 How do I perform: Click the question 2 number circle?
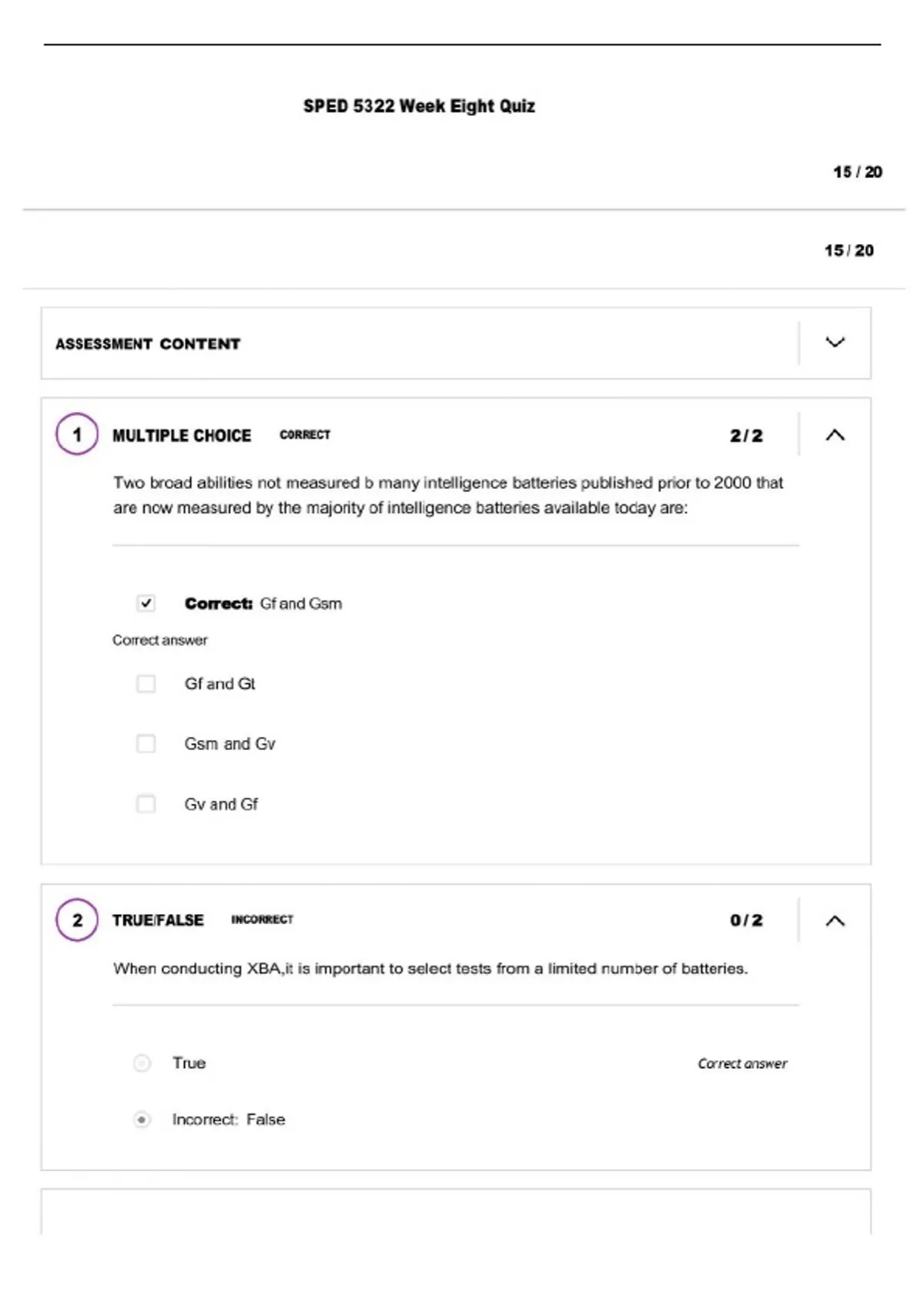(x=77, y=919)
